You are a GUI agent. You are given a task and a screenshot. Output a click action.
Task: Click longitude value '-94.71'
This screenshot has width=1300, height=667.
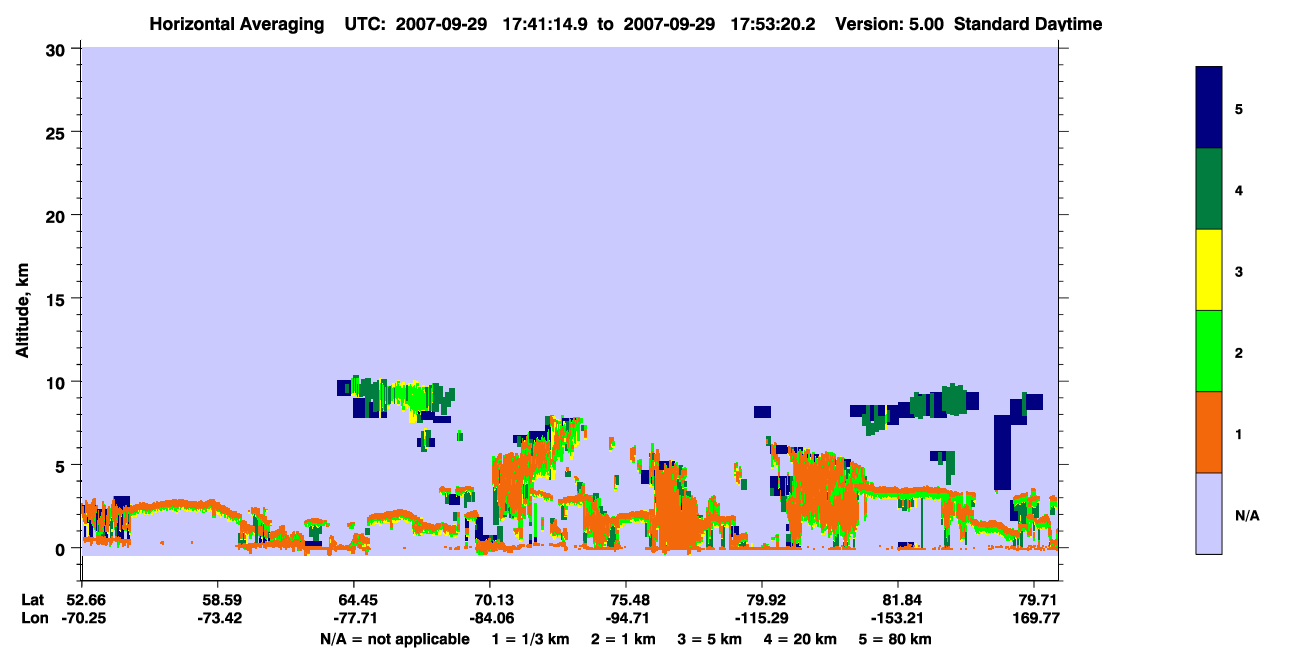pos(626,618)
